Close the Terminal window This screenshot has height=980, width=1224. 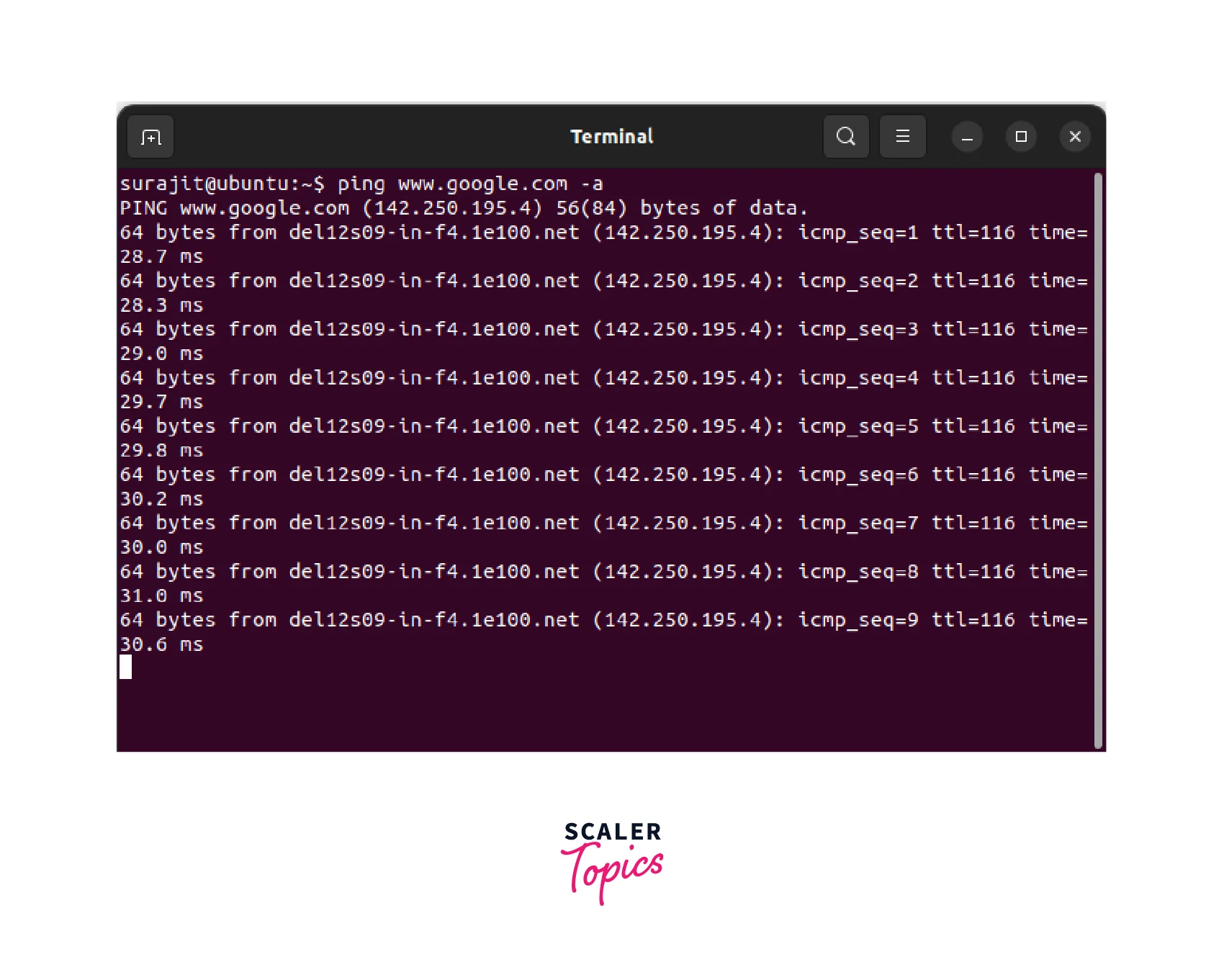click(x=1075, y=137)
